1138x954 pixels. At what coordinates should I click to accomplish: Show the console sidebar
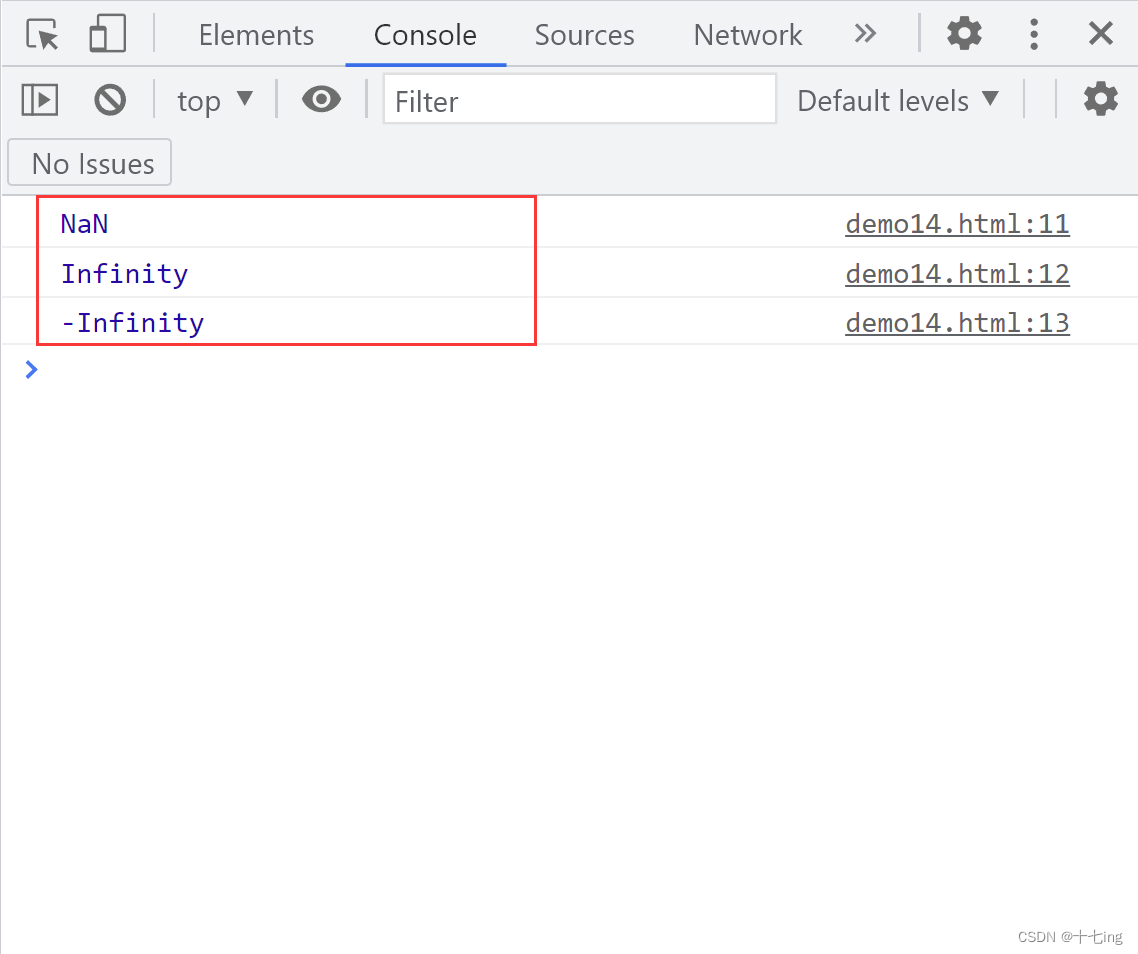(x=40, y=100)
